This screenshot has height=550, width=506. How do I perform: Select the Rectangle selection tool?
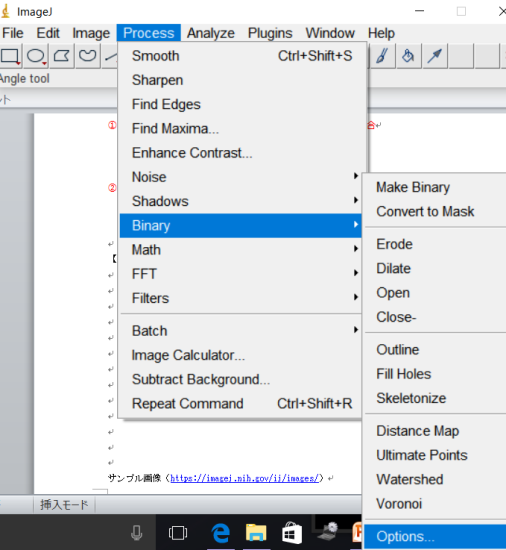11,56
